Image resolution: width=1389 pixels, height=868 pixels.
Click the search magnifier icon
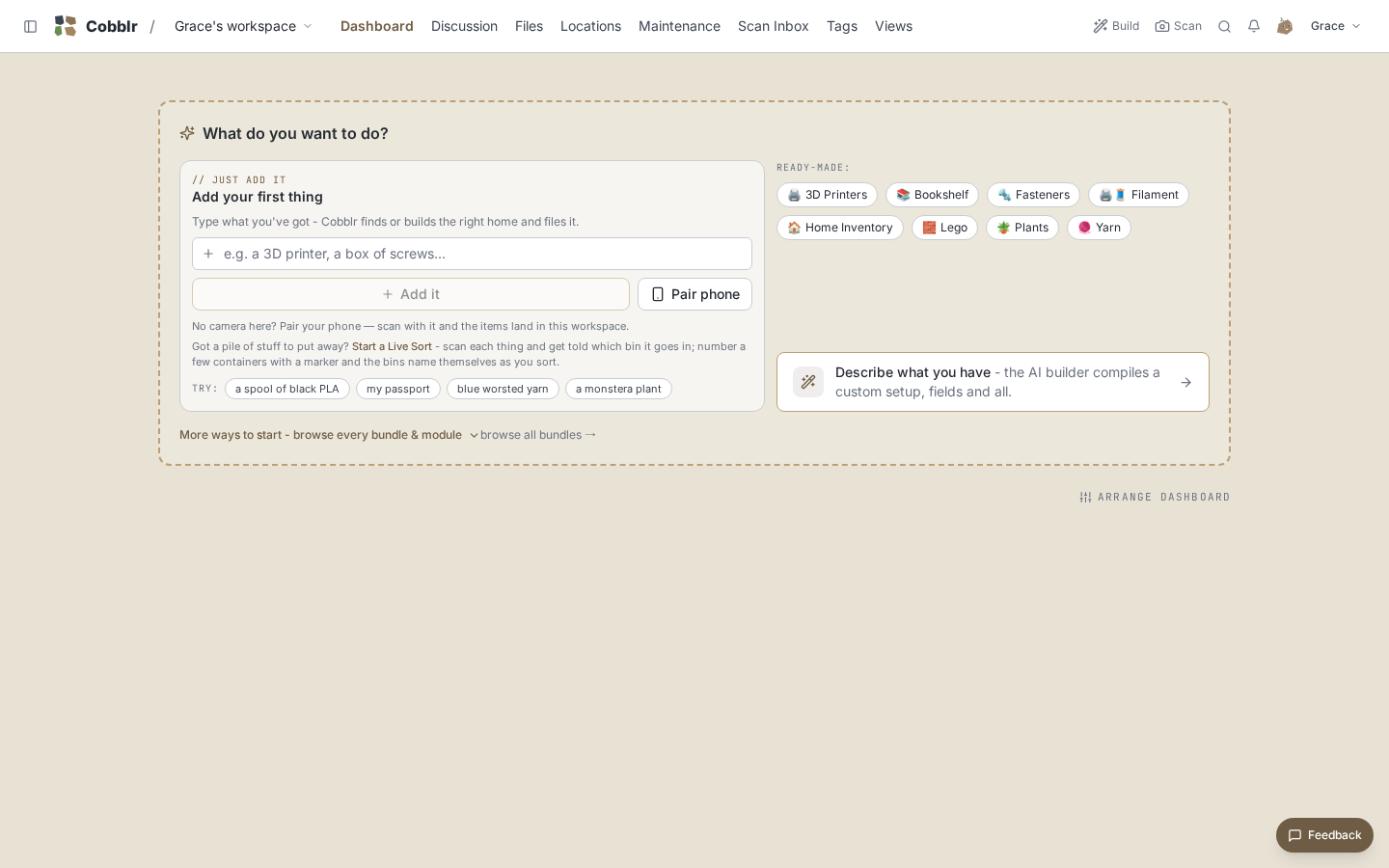1224,26
